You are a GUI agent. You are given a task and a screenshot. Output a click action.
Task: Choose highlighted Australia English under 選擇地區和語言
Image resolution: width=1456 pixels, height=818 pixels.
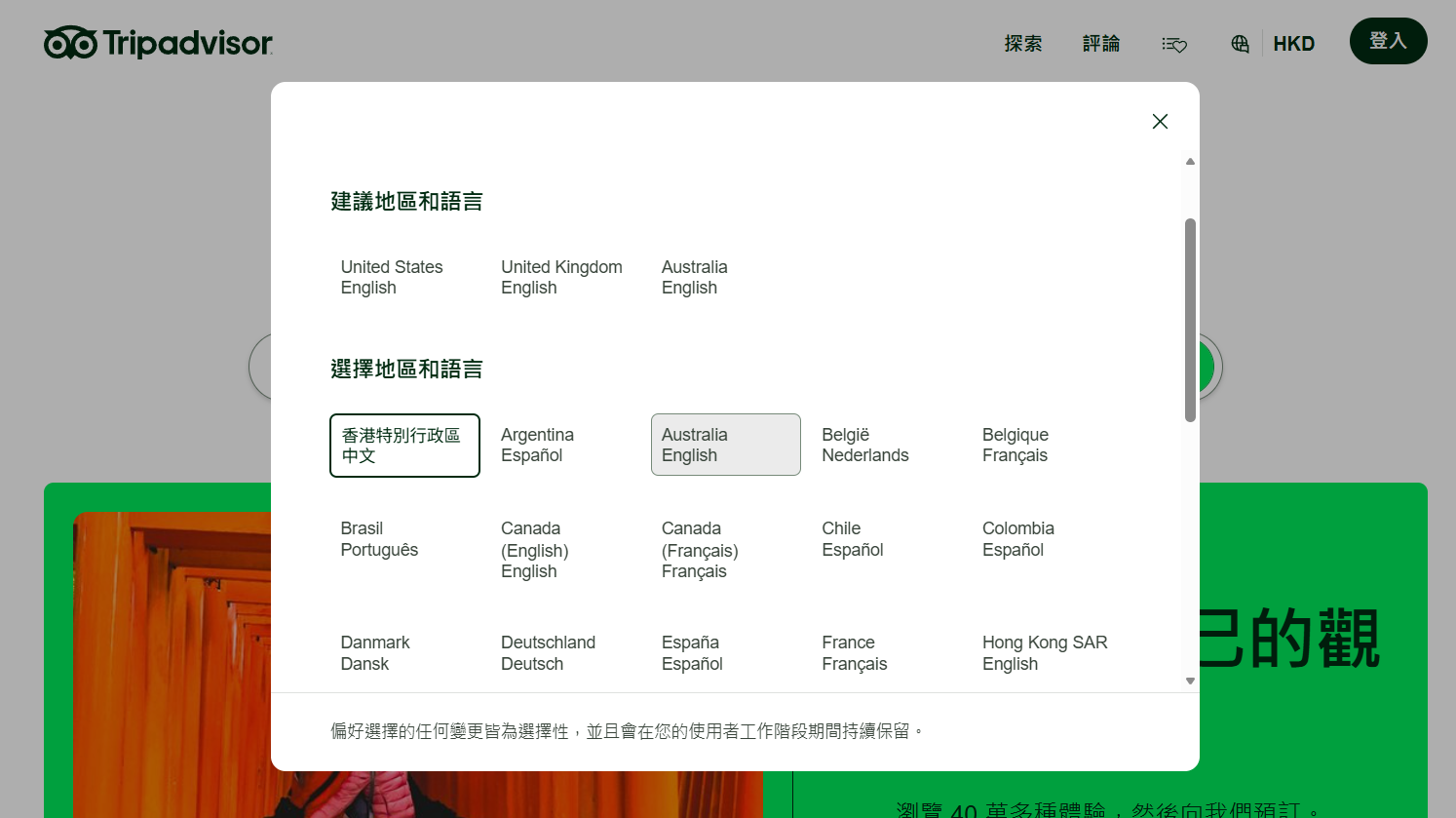coord(725,446)
